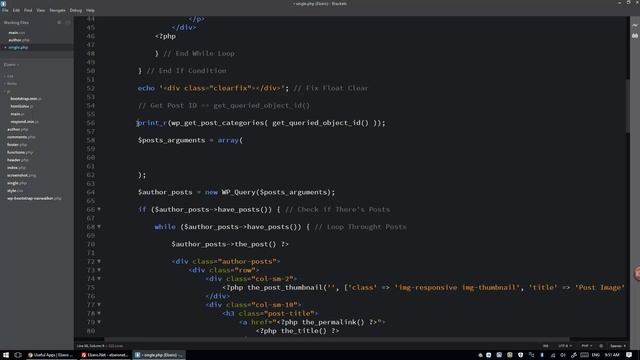Viewport: 640px width, 360px height.
Task: Open screenshot.png in project tree
Action: [22, 176]
